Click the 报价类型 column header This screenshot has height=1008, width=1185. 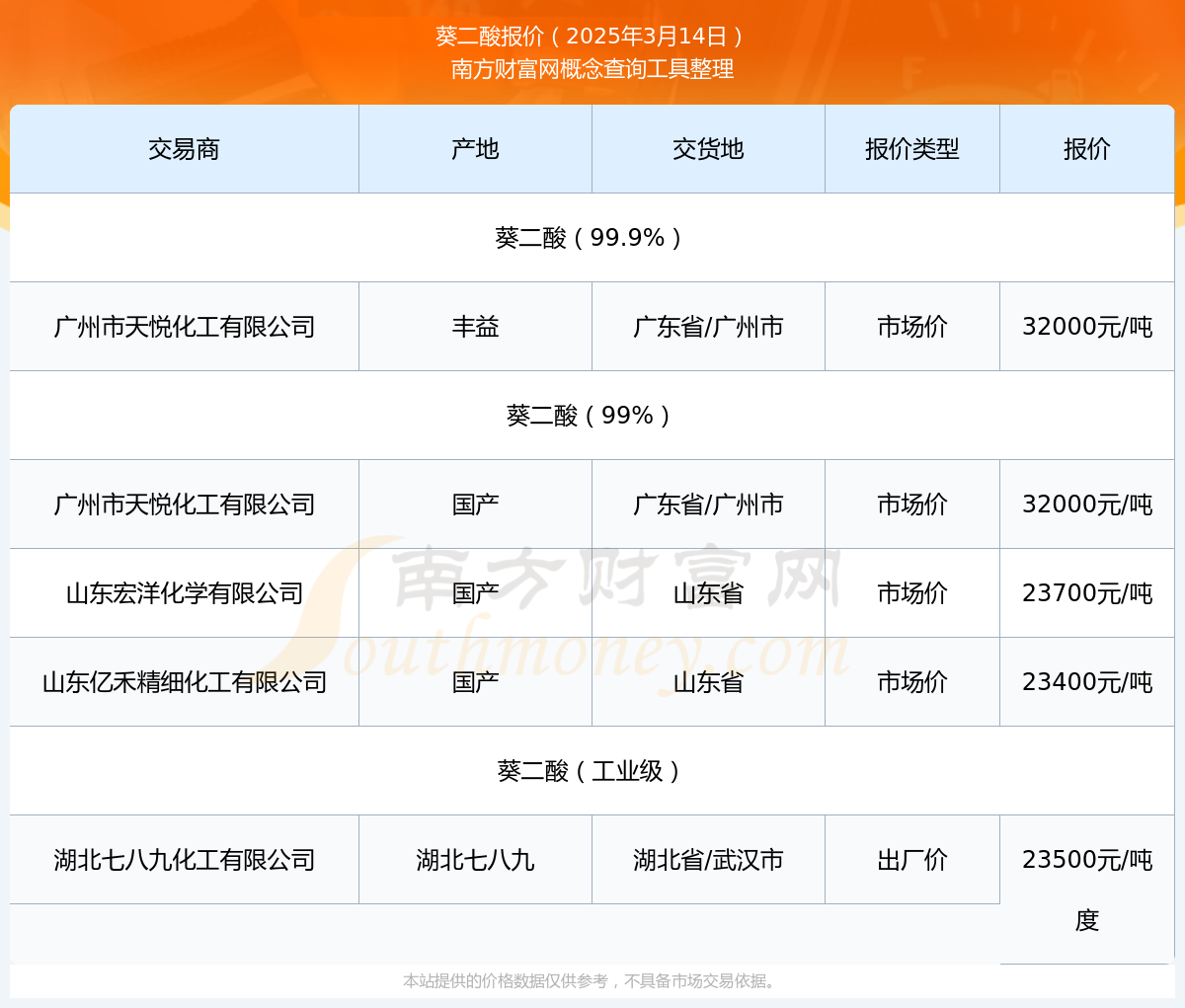[912, 149]
